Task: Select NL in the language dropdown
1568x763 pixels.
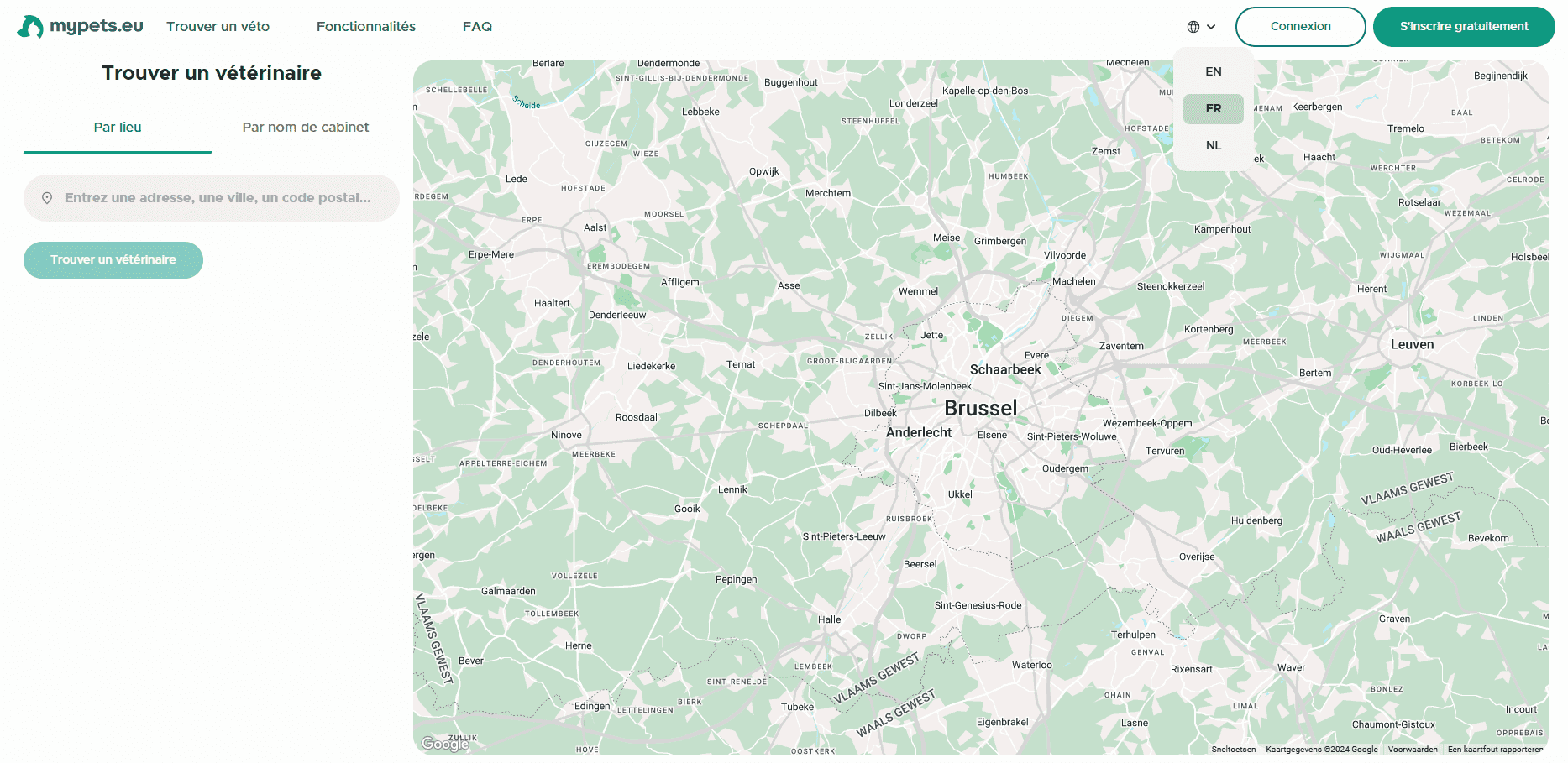Action: click(1213, 145)
